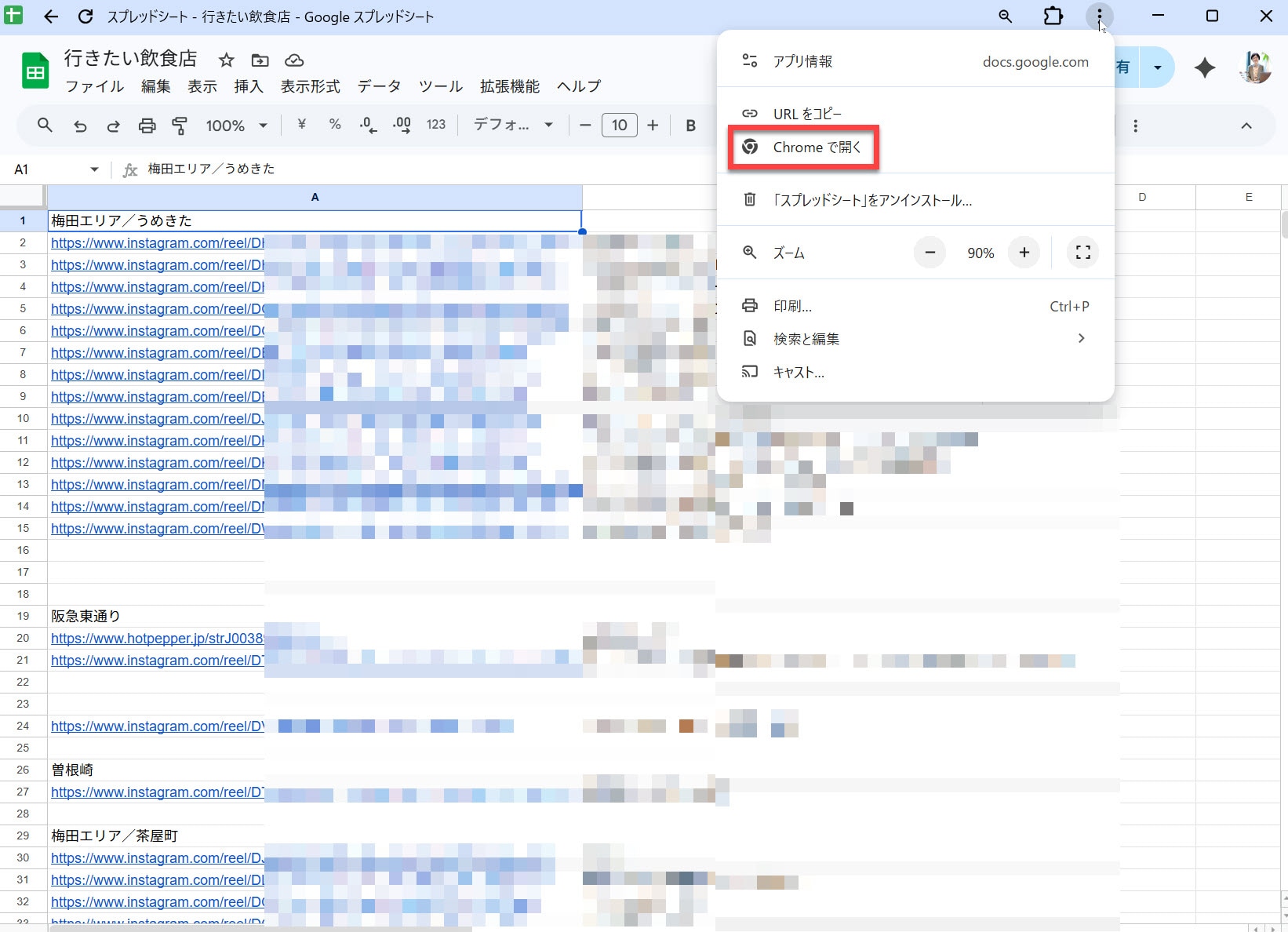The width and height of the screenshot is (1288, 932).
Task: Choose URL をコピー option
Action: [x=806, y=114]
